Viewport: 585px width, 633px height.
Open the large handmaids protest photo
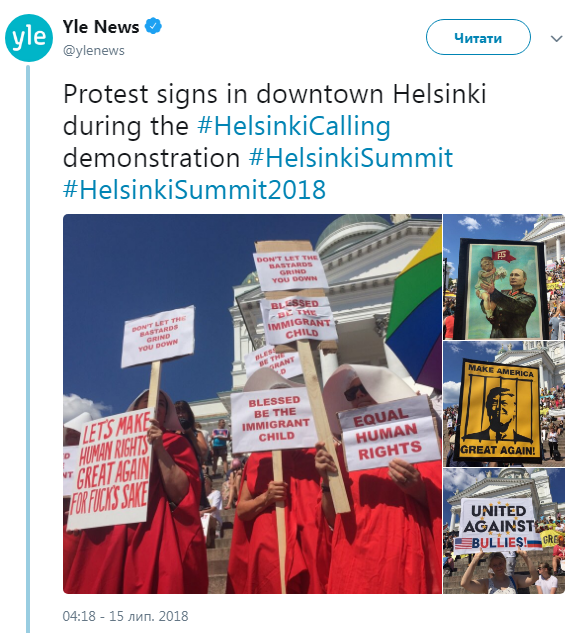[252, 404]
